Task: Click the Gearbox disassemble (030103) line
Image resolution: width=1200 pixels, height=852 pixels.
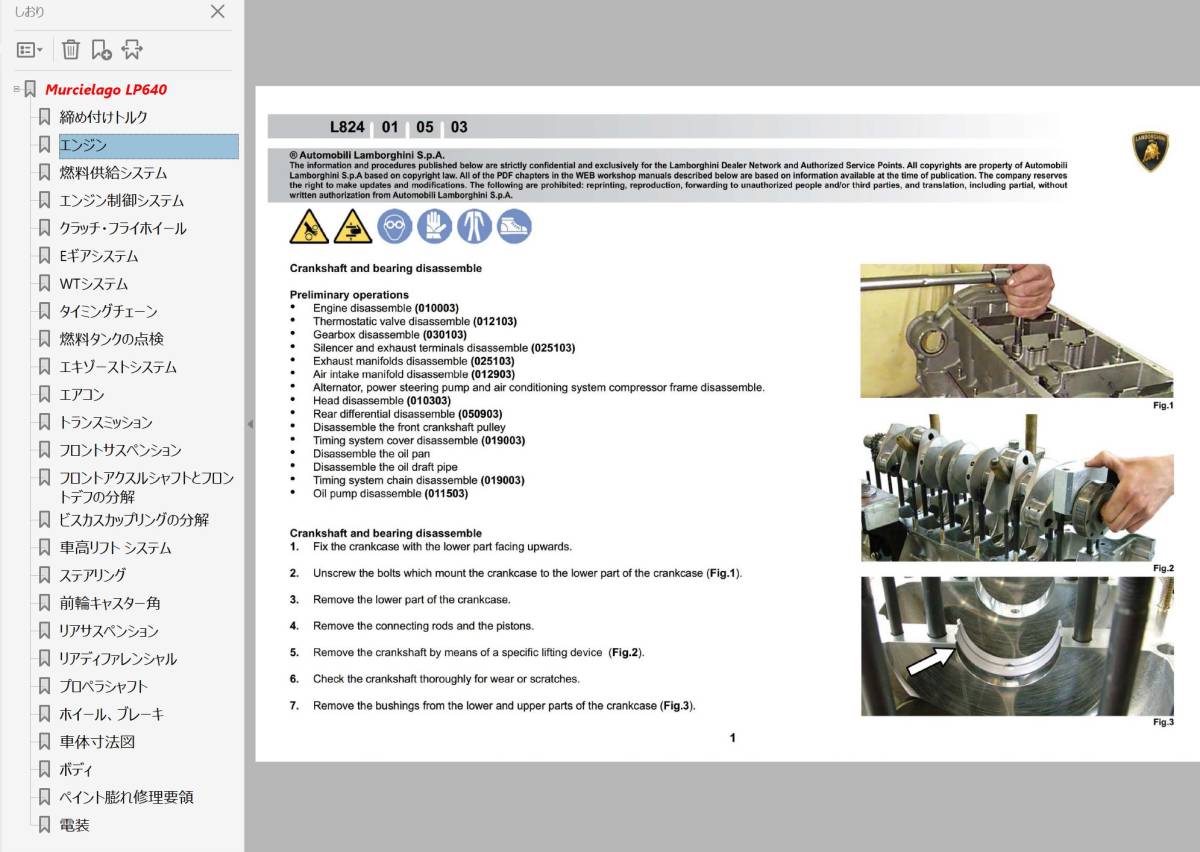Action: click(390, 335)
